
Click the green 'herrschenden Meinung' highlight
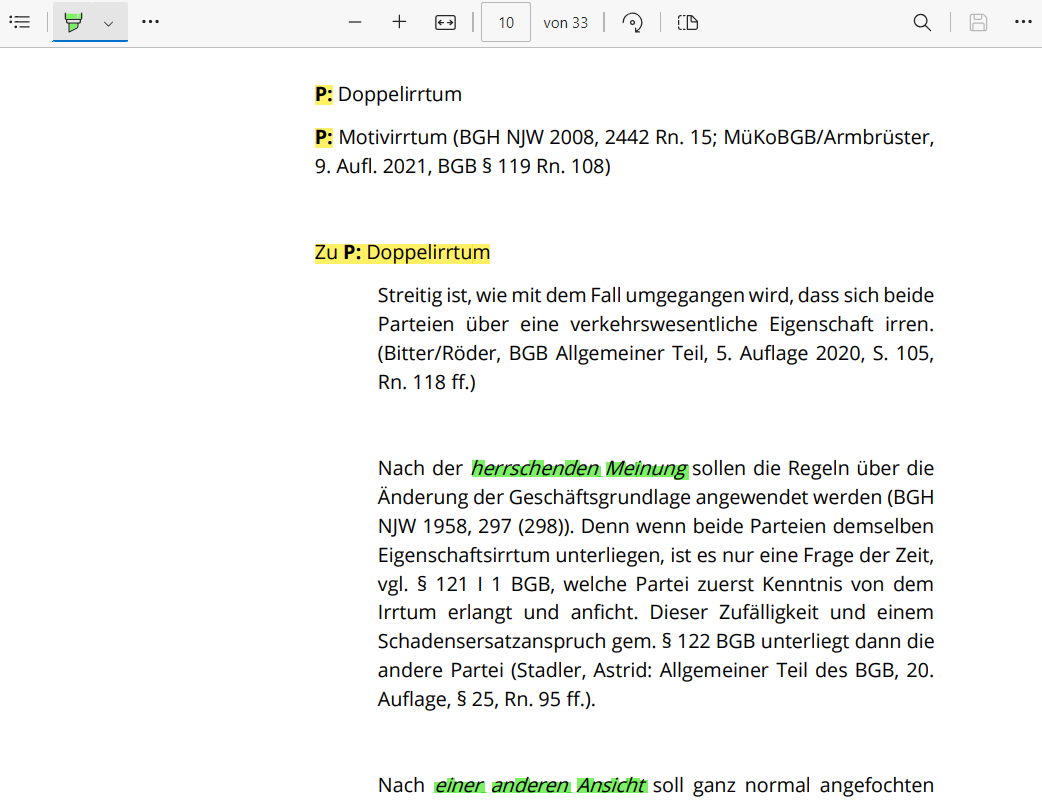click(578, 467)
